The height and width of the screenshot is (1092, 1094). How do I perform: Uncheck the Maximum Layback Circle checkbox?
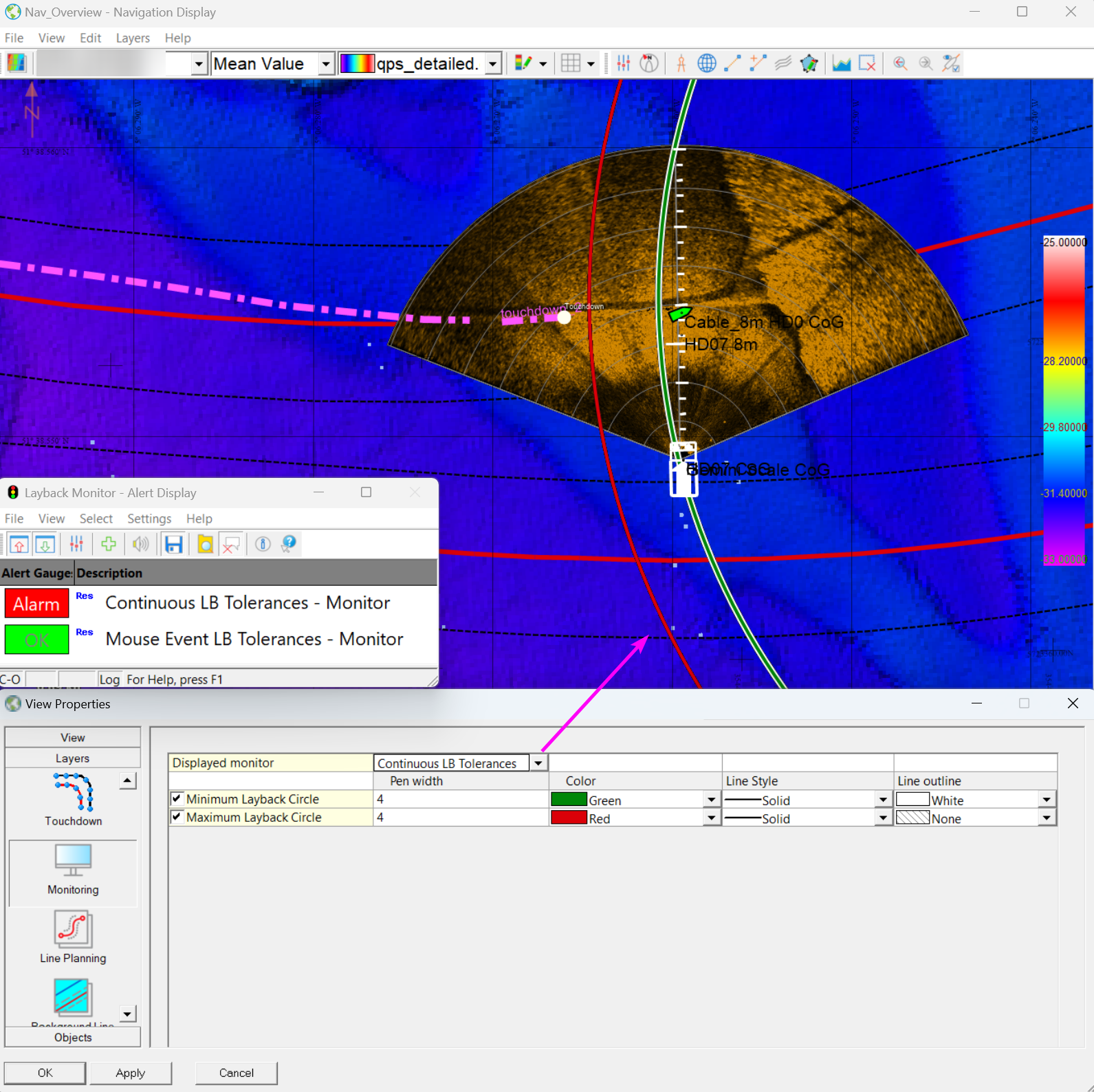click(x=177, y=817)
